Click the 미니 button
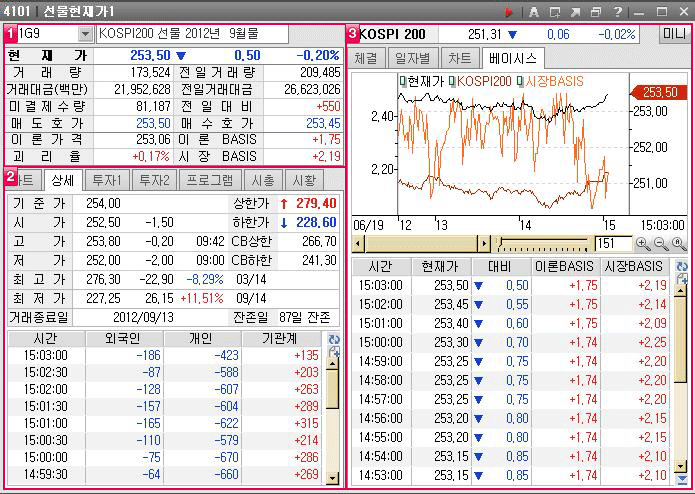This screenshot has height=494, width=695. [x=674, y=34]
